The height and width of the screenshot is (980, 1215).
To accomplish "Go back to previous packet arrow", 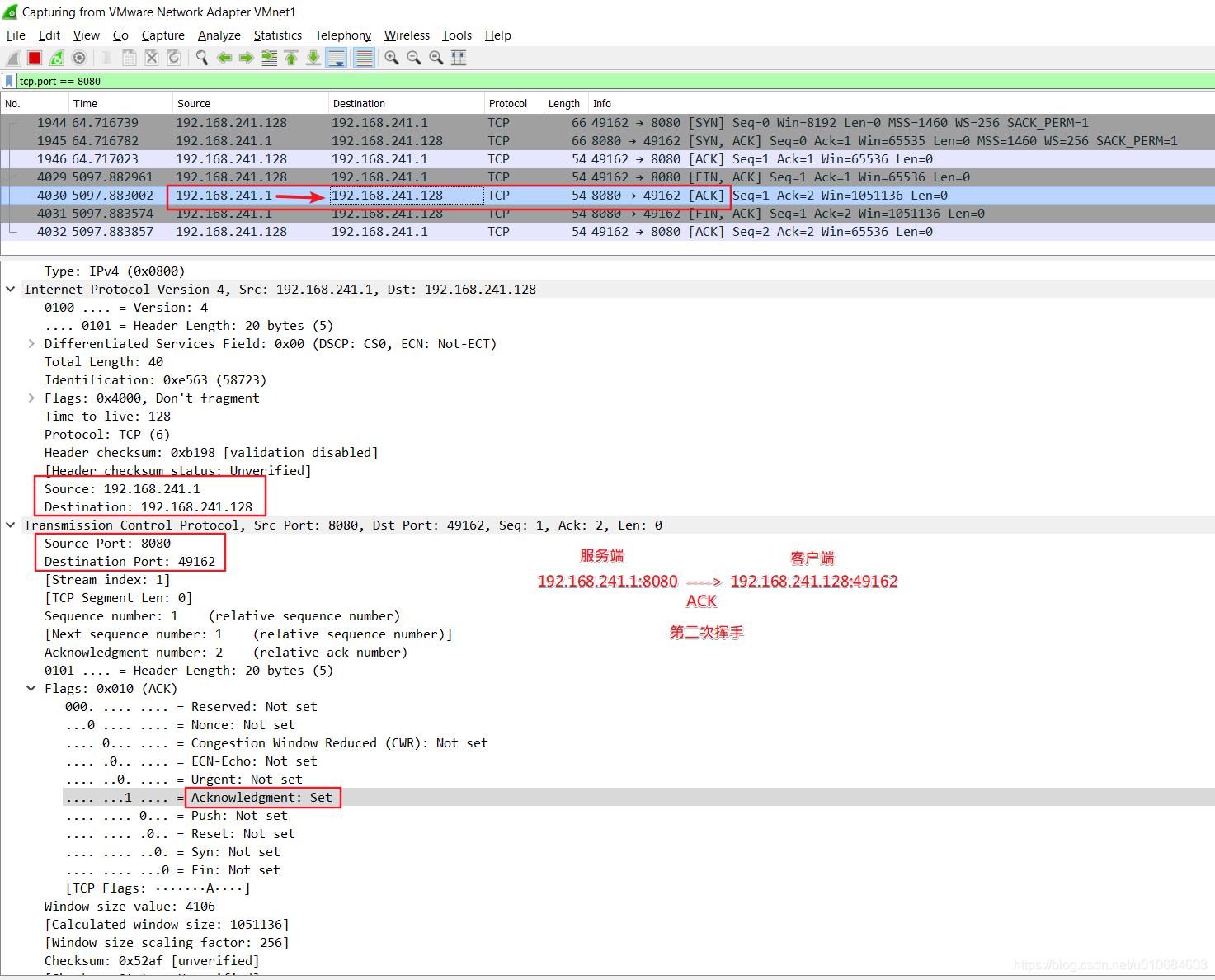I will pos(224,58).
